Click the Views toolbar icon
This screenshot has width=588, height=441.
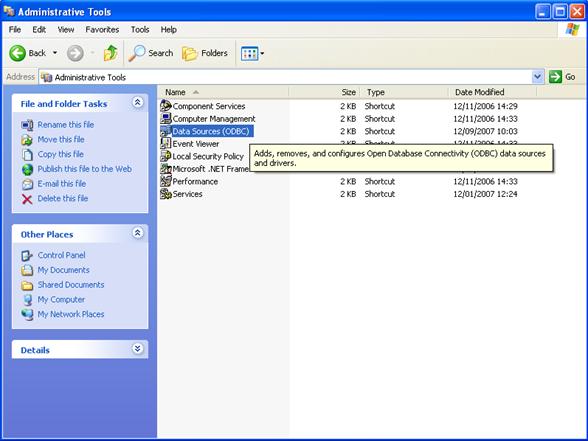249,54
